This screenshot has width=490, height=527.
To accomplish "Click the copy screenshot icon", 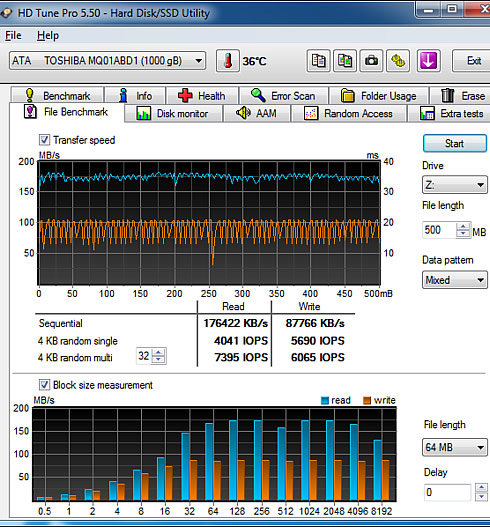I will tap(345, 61).
